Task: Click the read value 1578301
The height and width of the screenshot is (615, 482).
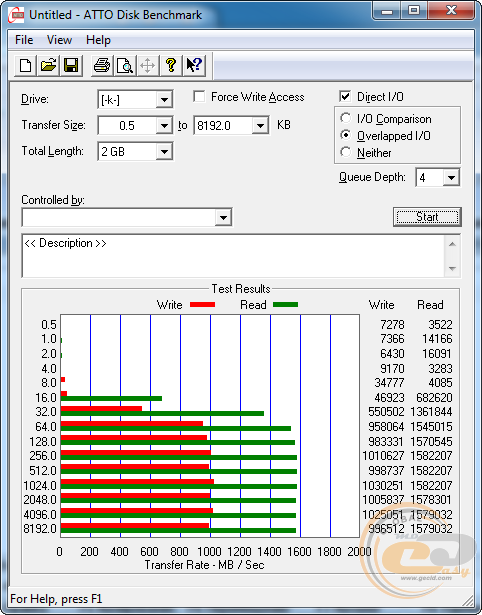Action: pos(431,500)
